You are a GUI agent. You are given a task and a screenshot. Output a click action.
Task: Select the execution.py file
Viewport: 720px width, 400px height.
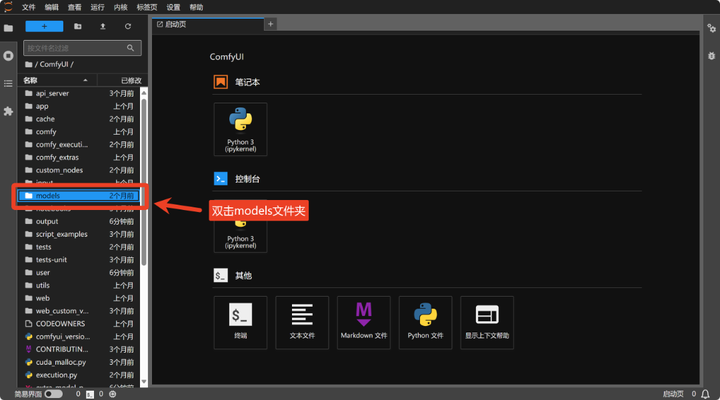[79, 375]
